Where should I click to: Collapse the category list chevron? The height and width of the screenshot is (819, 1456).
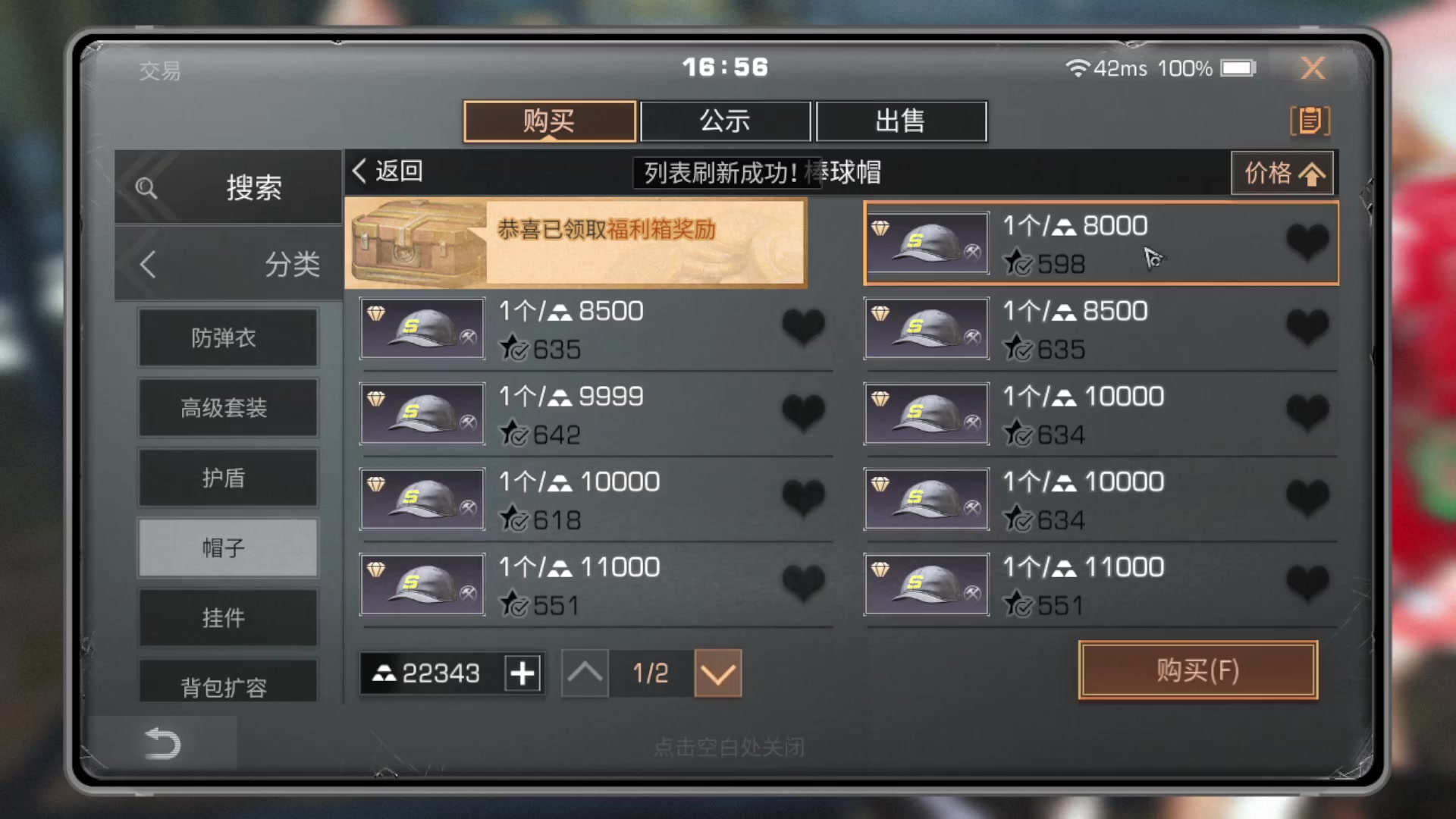(148, 264)
